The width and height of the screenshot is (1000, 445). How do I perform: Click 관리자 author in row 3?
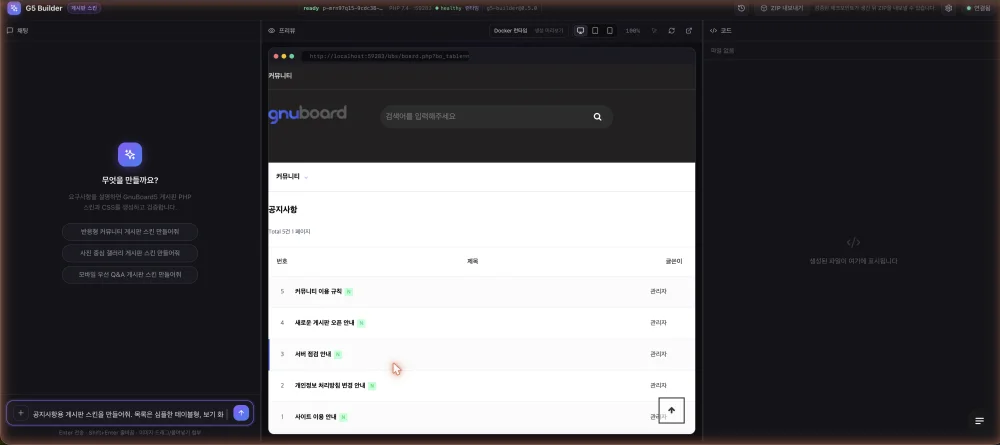pyautogui.click(x=658, y=354)
